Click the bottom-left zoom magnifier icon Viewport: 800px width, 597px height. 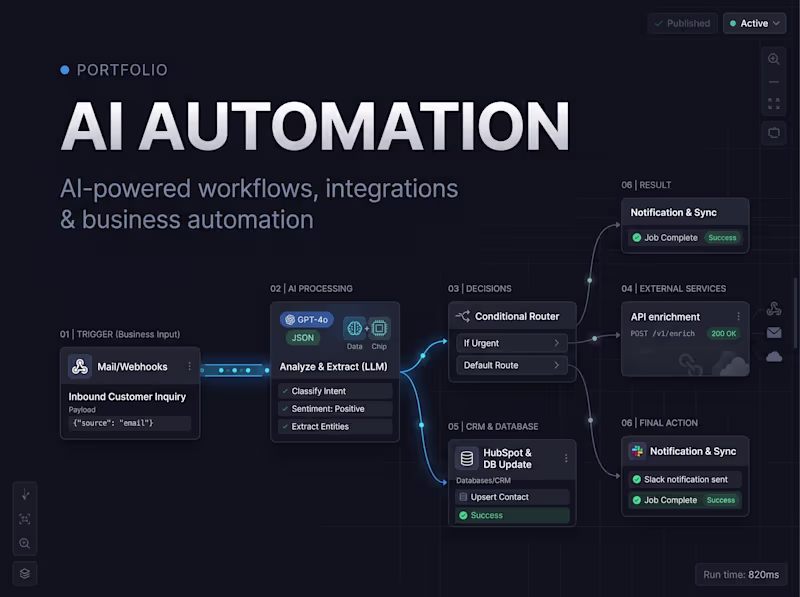pos(24,543)
